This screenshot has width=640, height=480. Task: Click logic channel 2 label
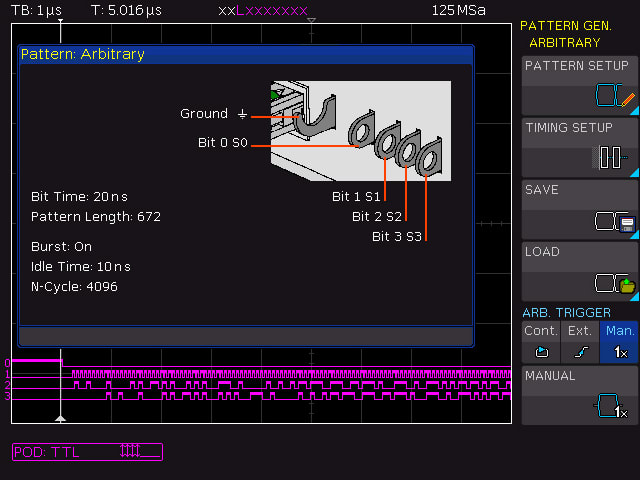pos(7,385)
